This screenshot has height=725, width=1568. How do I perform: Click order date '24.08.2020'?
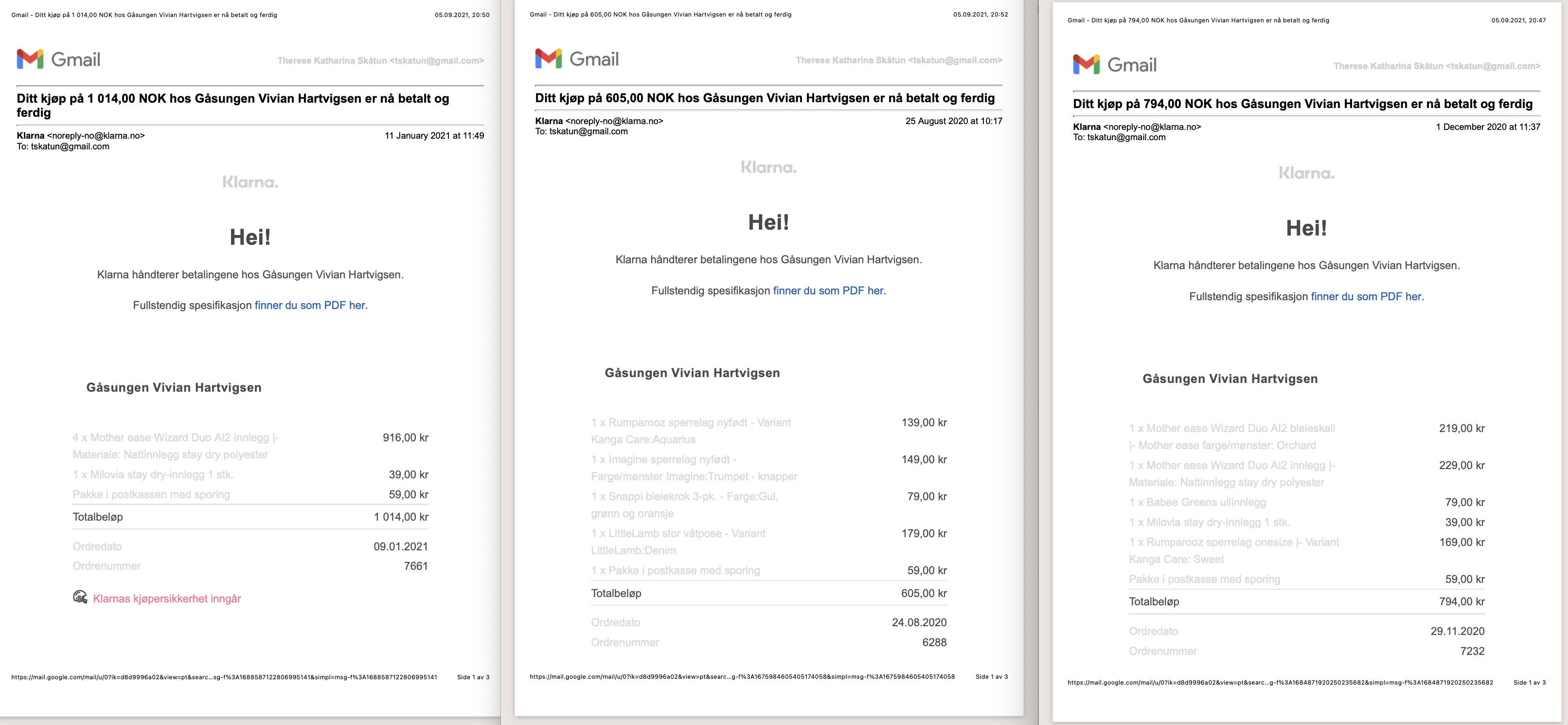[x=919, y=622]
